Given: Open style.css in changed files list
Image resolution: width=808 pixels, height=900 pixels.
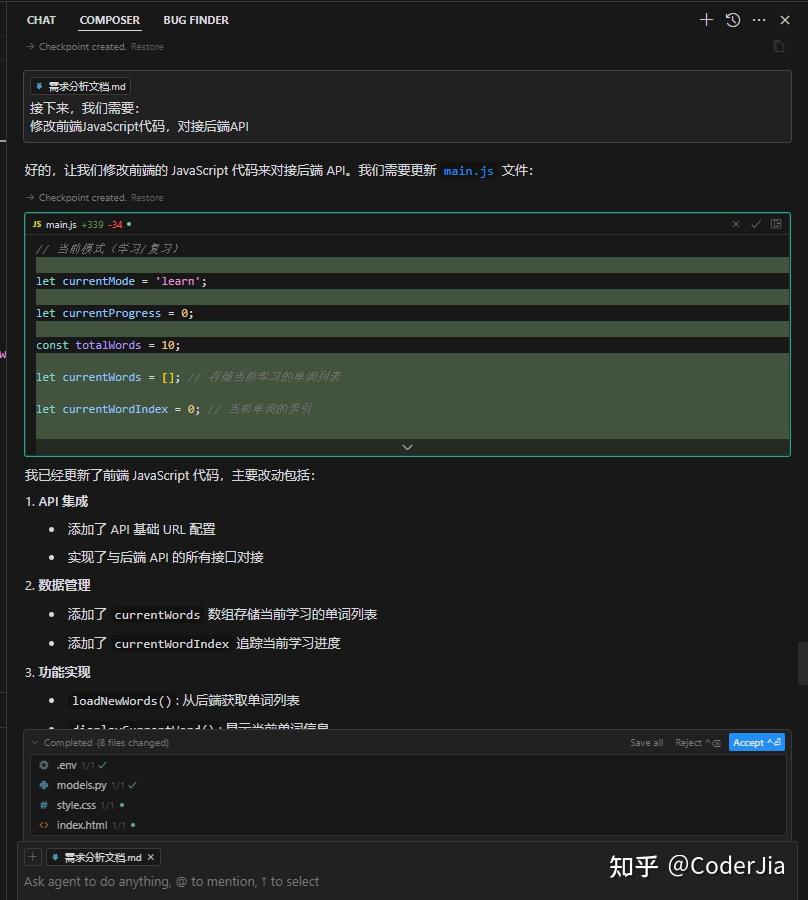Looking at the screenshot, I should tap(76, 805).
